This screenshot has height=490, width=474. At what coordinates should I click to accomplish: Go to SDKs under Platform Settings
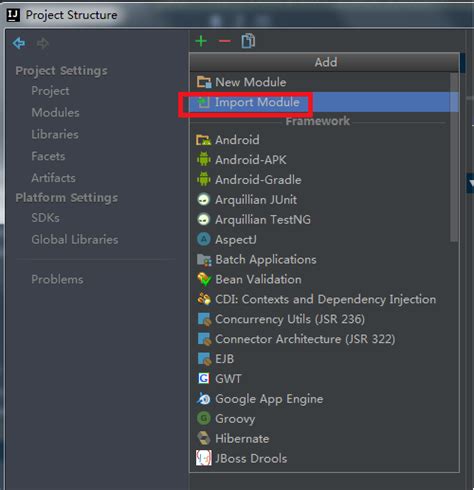45,218
